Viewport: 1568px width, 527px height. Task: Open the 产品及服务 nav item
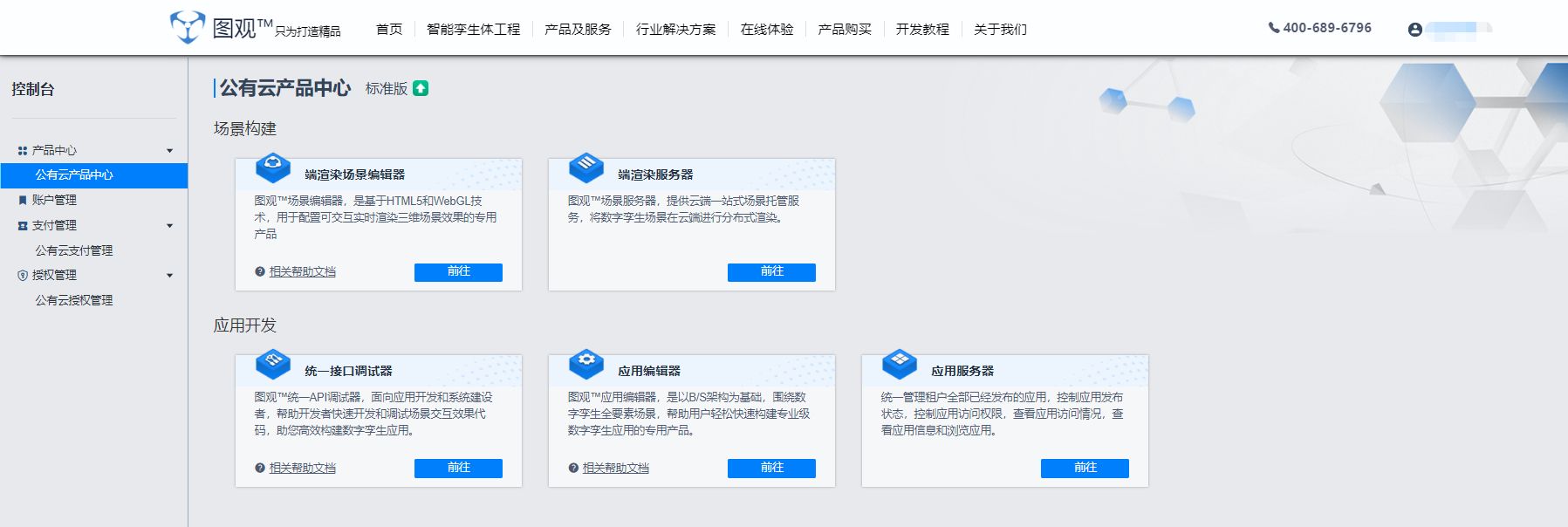point(578,29)
